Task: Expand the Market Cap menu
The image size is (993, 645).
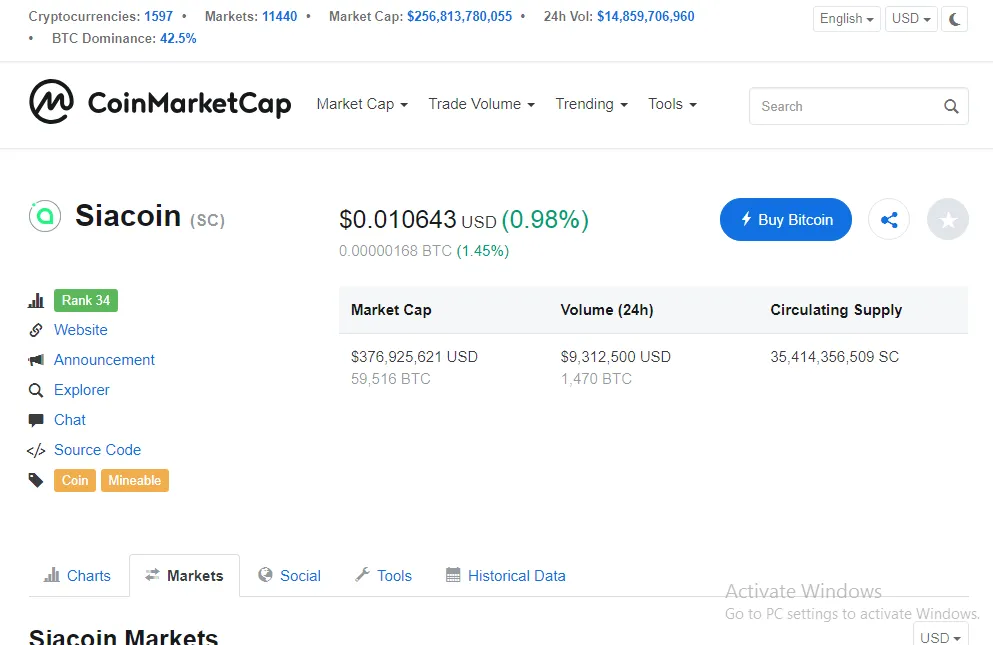Action: point(362,104)
